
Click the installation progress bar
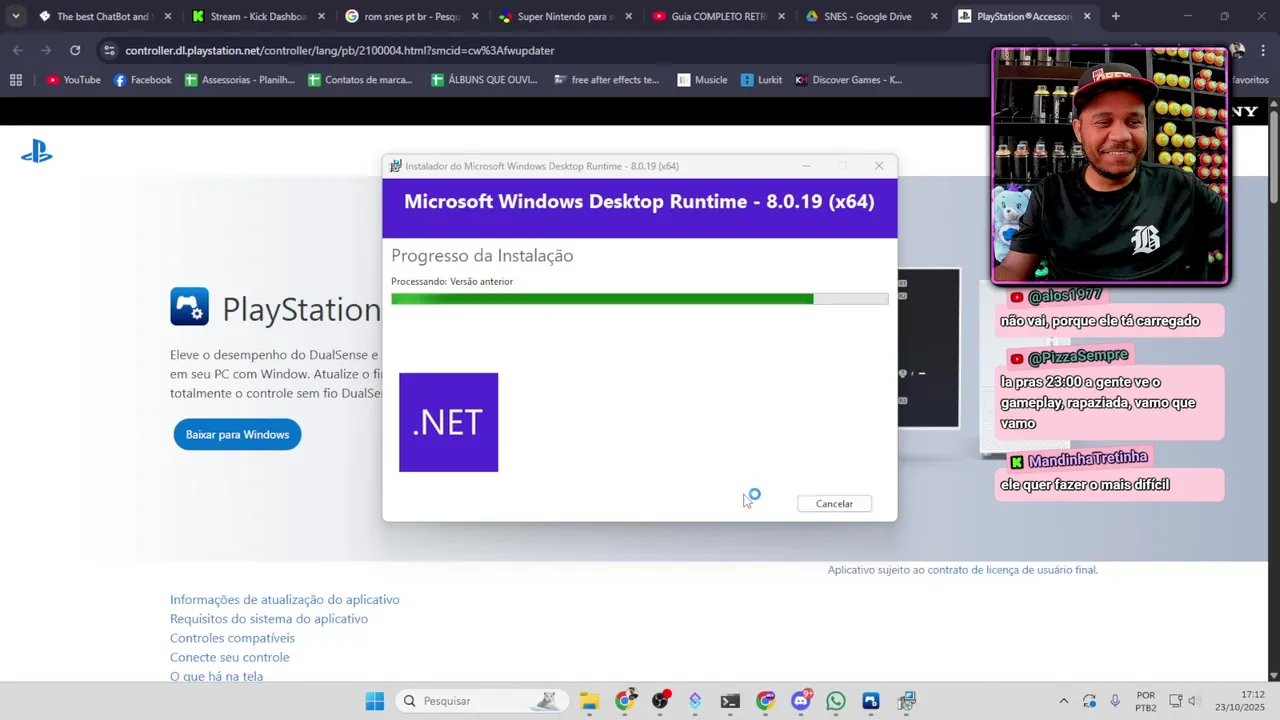(639, 298)
